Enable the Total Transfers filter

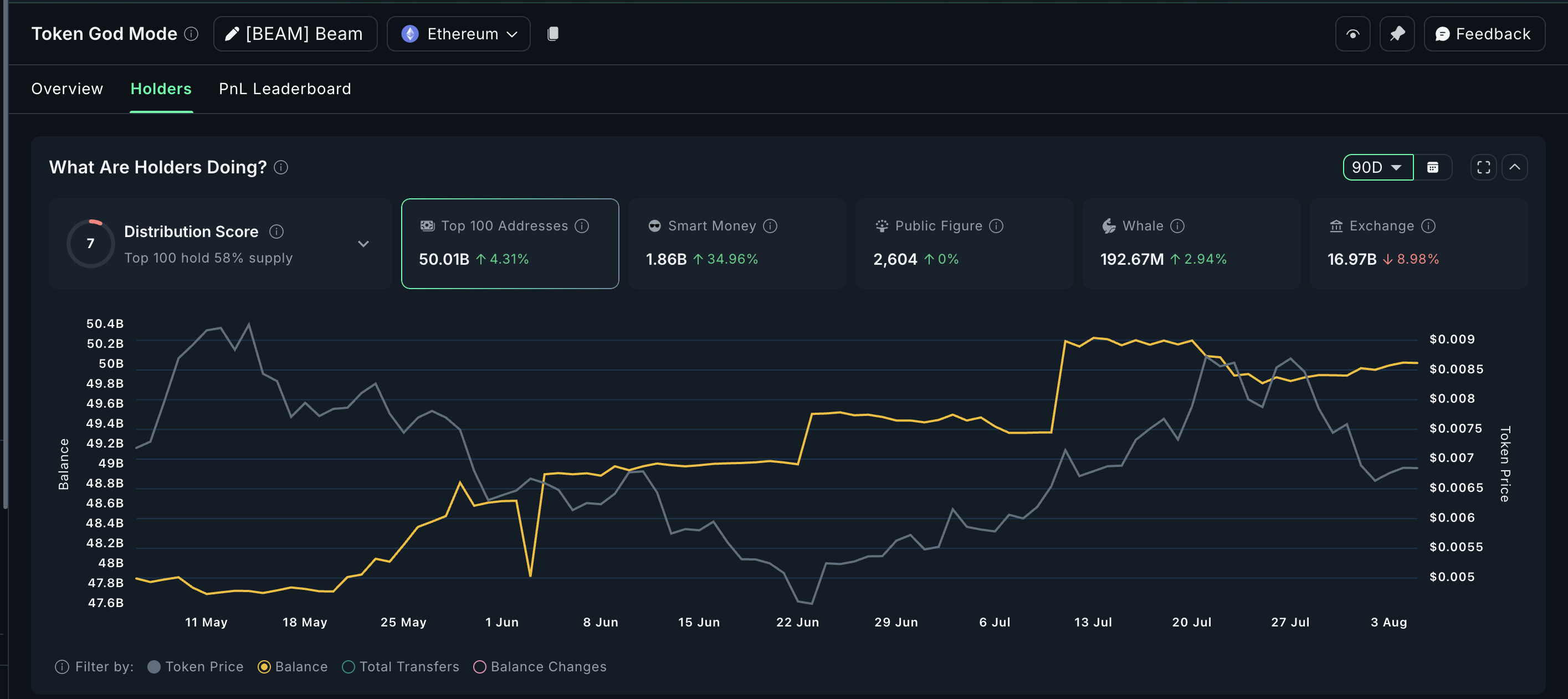[x=347, y=667]
